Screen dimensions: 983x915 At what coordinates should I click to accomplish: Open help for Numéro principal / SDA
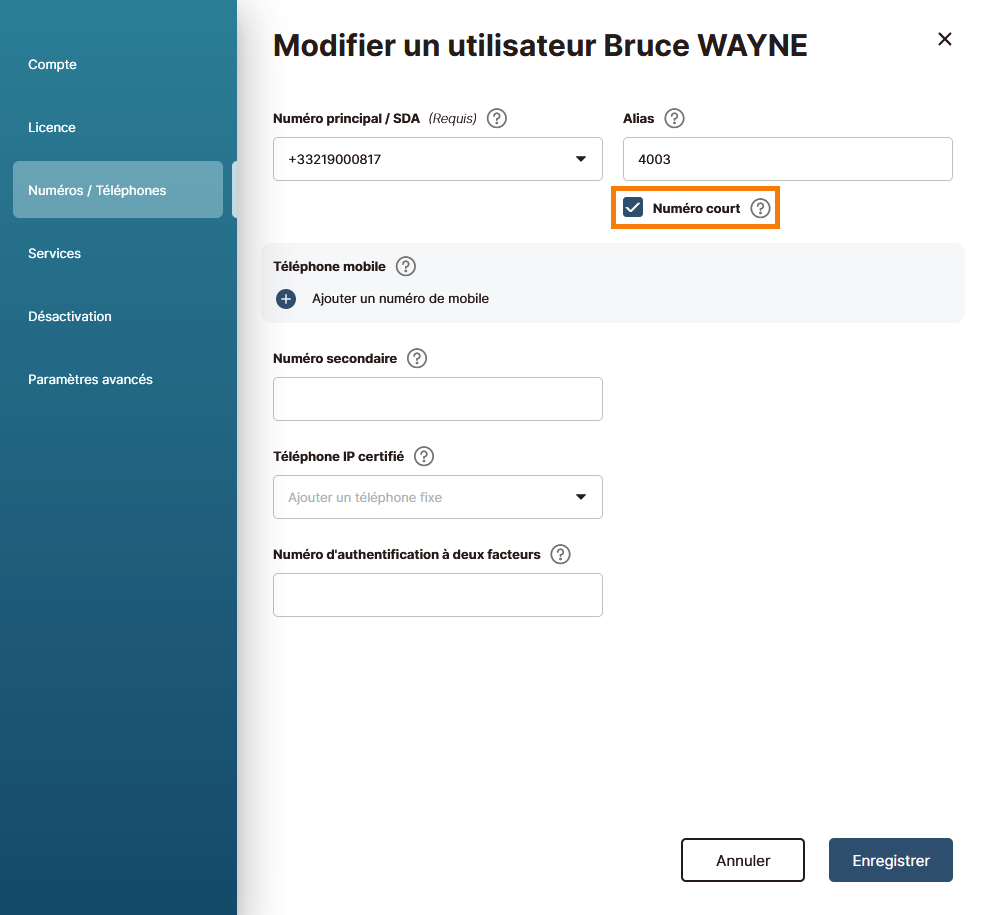pyautogui.click(x=497, y=118)
